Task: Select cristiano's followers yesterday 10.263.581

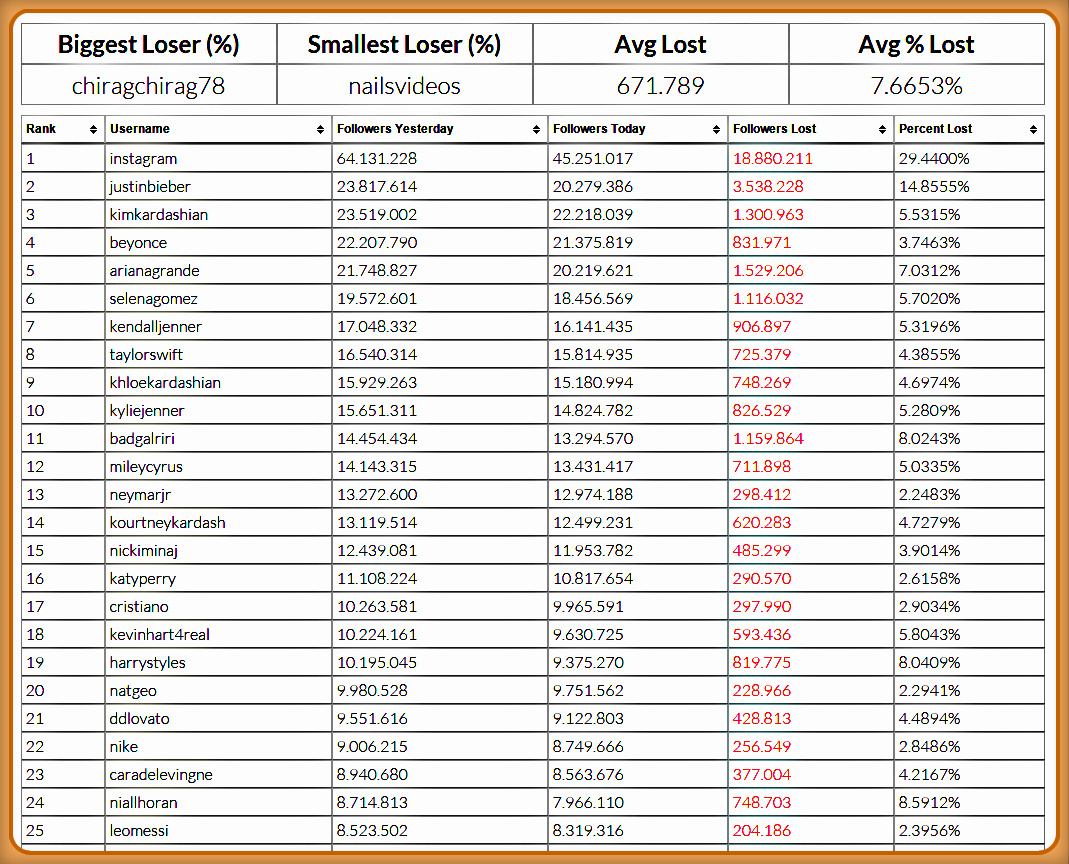Action: pyautogui.click(x=376, y=607)
